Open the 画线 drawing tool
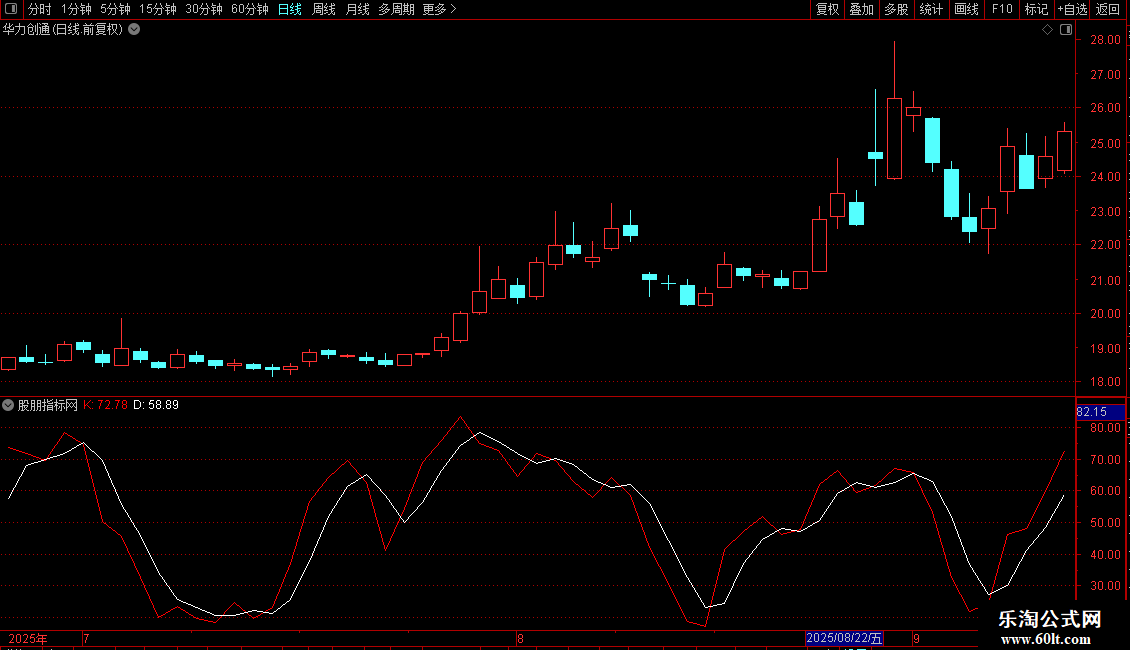Image resolution: width=1130 pixels, height=650 pixels. click(x=966, y=9)
